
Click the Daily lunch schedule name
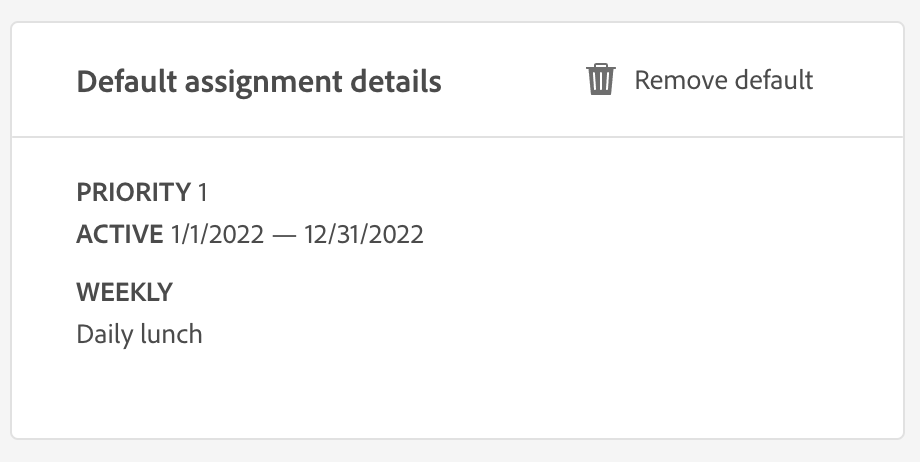pyautogui.click(x=139, y=334)
